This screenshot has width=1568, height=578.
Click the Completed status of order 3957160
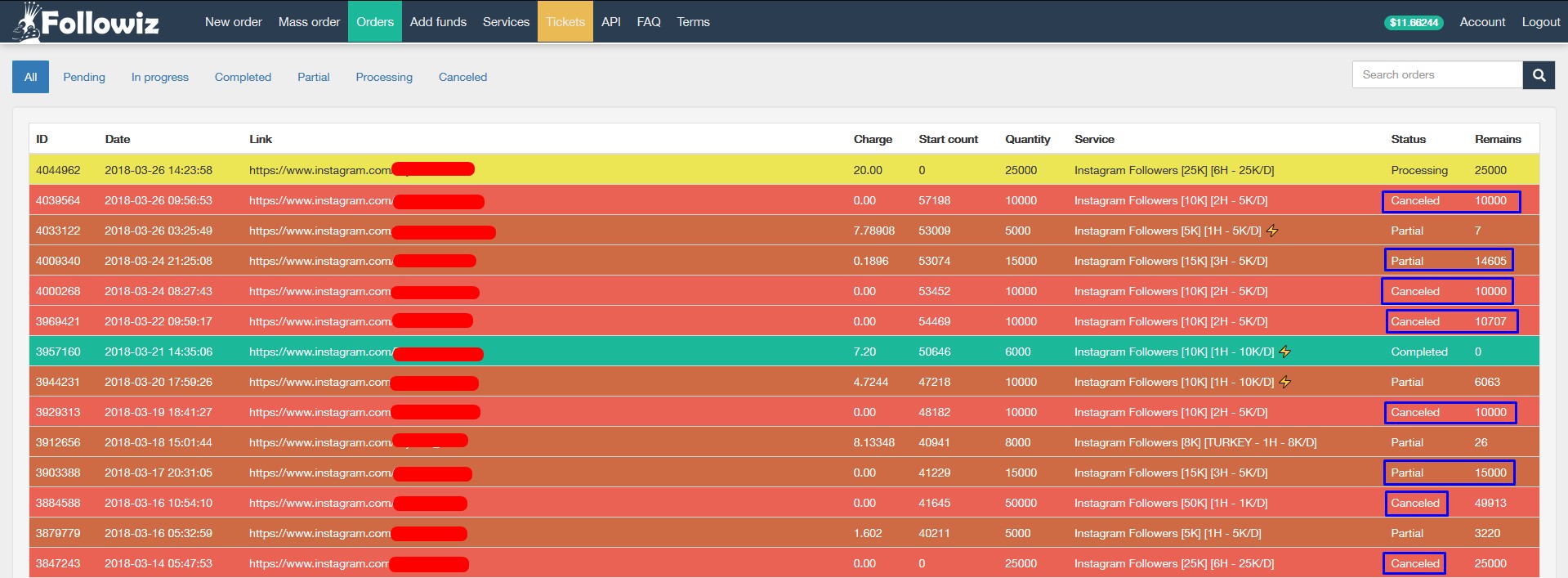1419,352
